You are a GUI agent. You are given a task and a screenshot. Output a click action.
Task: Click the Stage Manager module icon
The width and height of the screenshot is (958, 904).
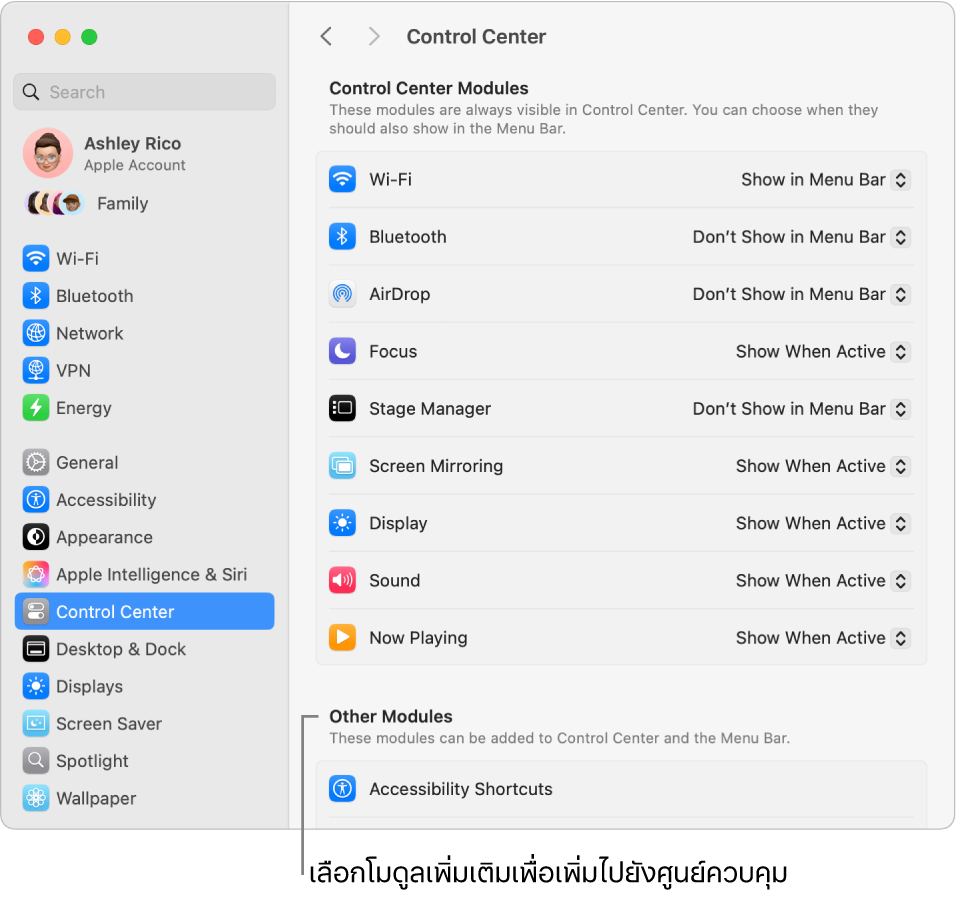[342, 408]
